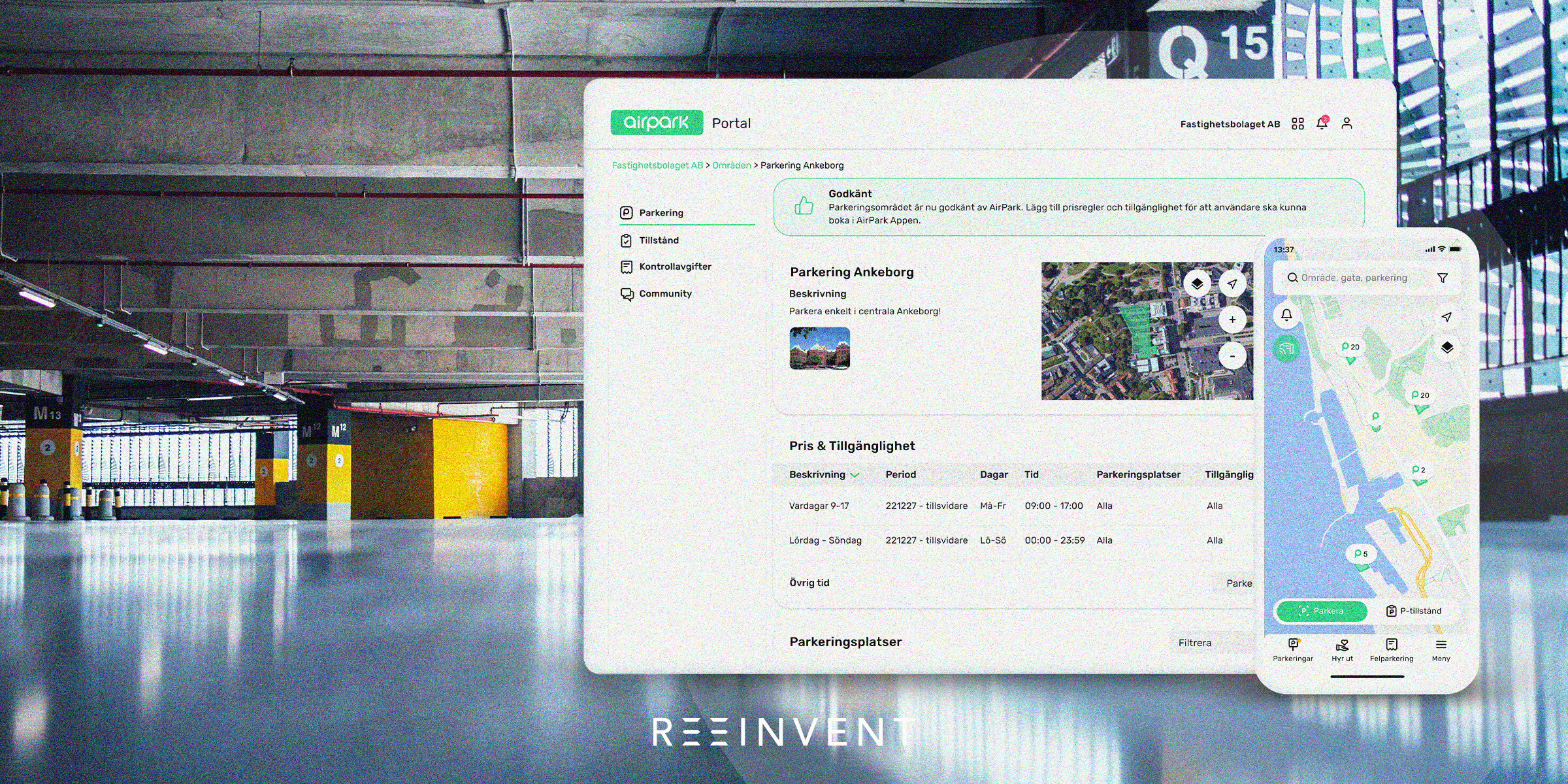Select the 'Vardagar 9-17' row description
Screen dimensions: 1568x784
click(819, 506)
